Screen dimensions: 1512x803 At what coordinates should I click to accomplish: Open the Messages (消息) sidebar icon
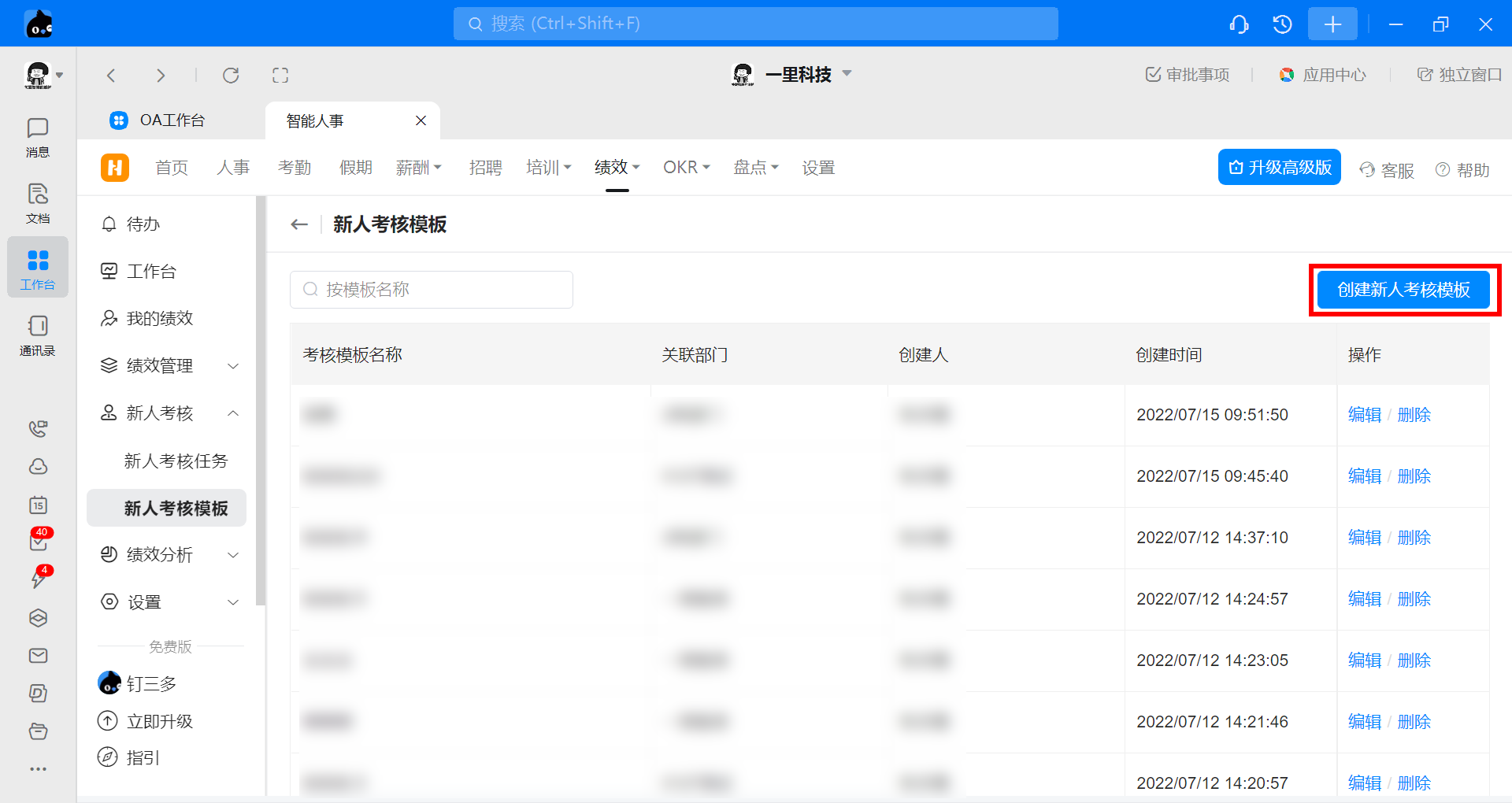37,137
